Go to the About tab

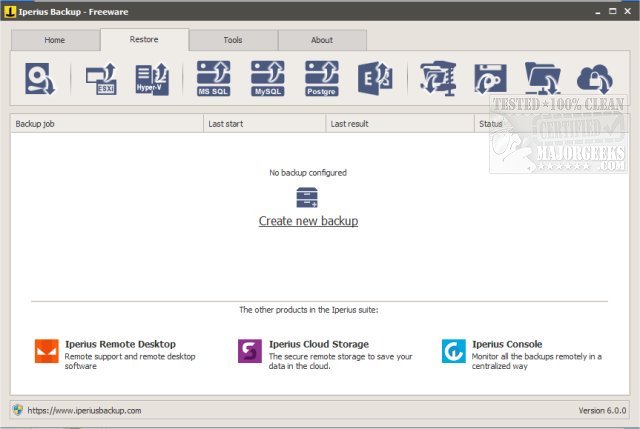pos(322,40)
